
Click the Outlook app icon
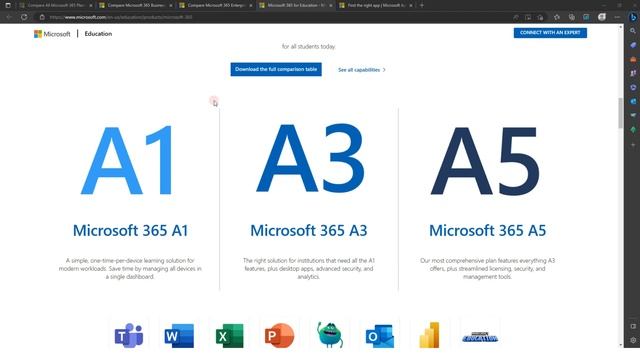[x=380, y=336]
